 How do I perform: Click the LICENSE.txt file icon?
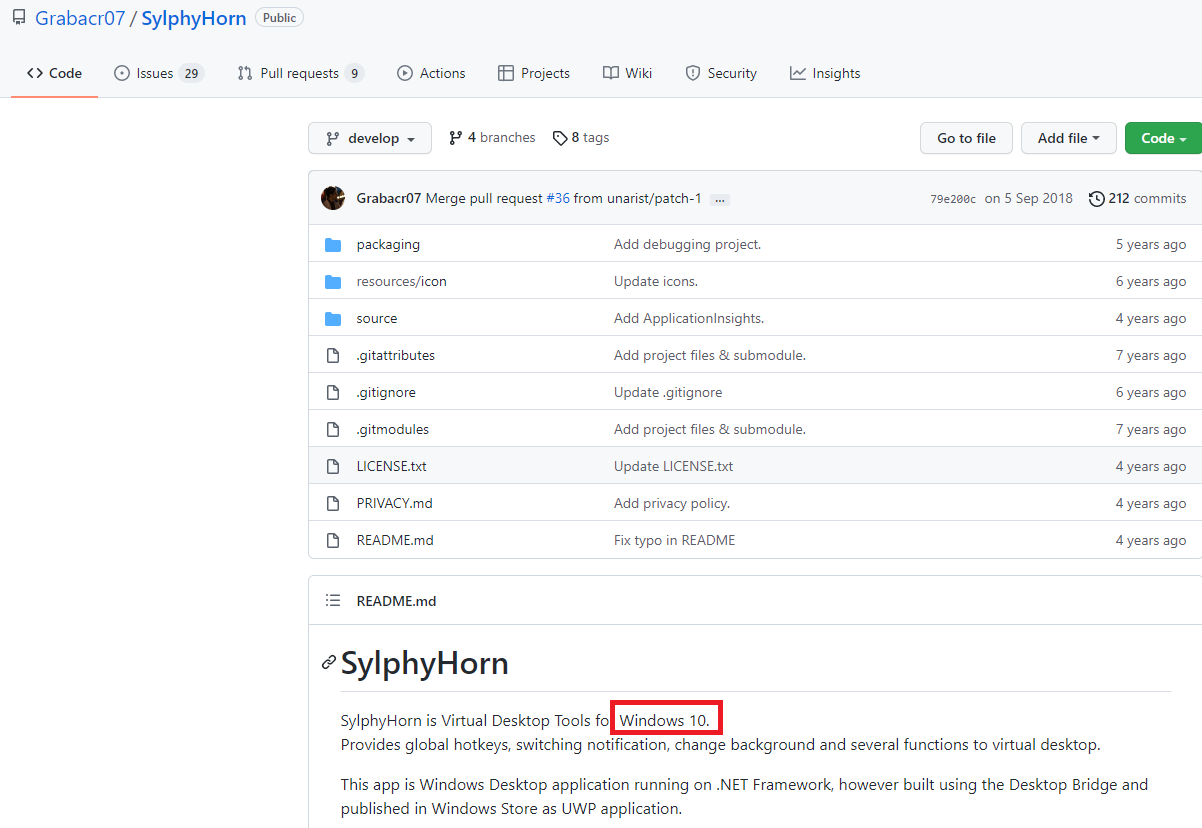tap(333, 466)
